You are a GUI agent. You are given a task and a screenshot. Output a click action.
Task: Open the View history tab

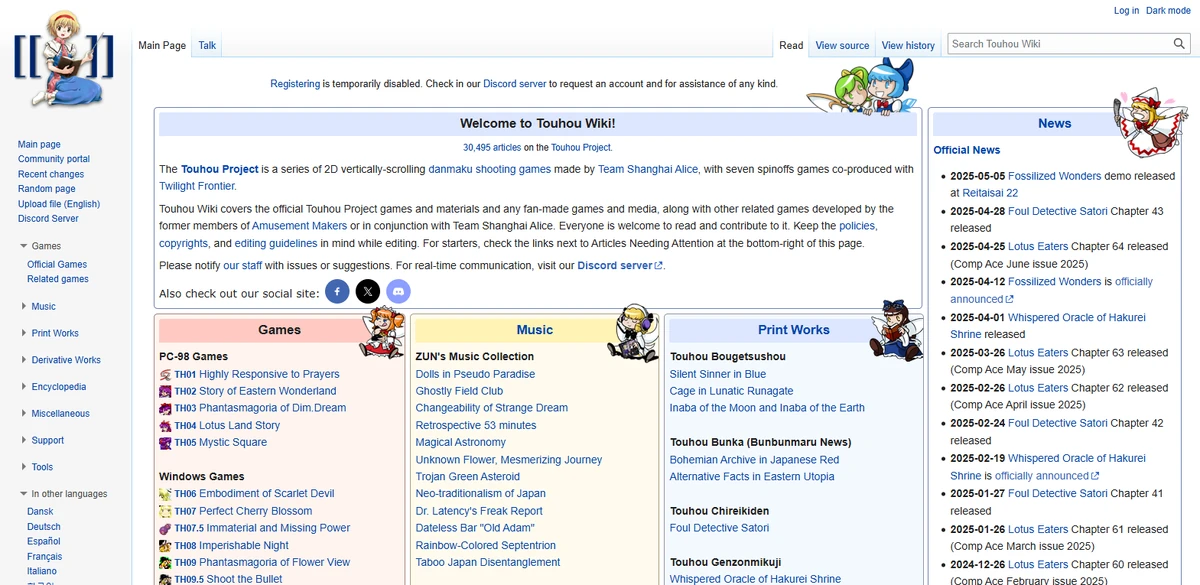pos(907,45)
